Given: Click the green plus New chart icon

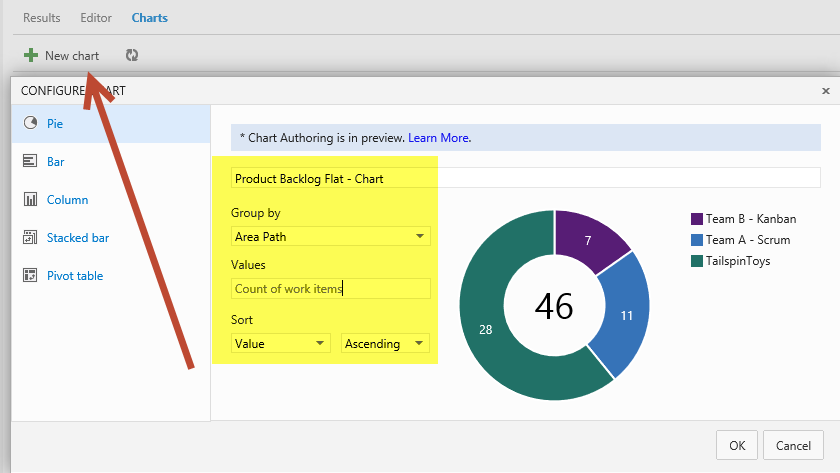Looking at the screenshot, I should click(x=31, y=56).
